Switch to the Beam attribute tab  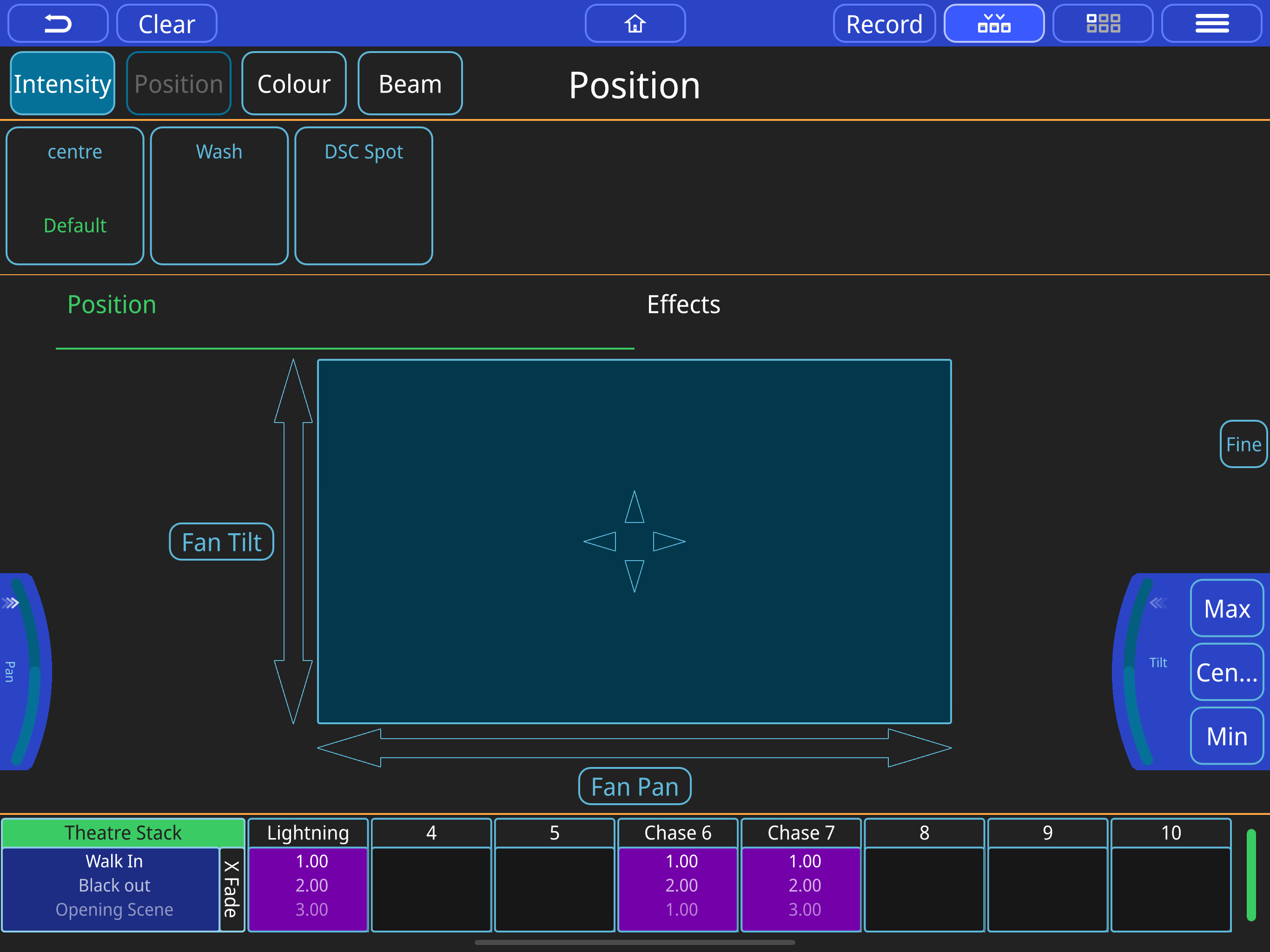pyautogui.click(x=410, y=84)
